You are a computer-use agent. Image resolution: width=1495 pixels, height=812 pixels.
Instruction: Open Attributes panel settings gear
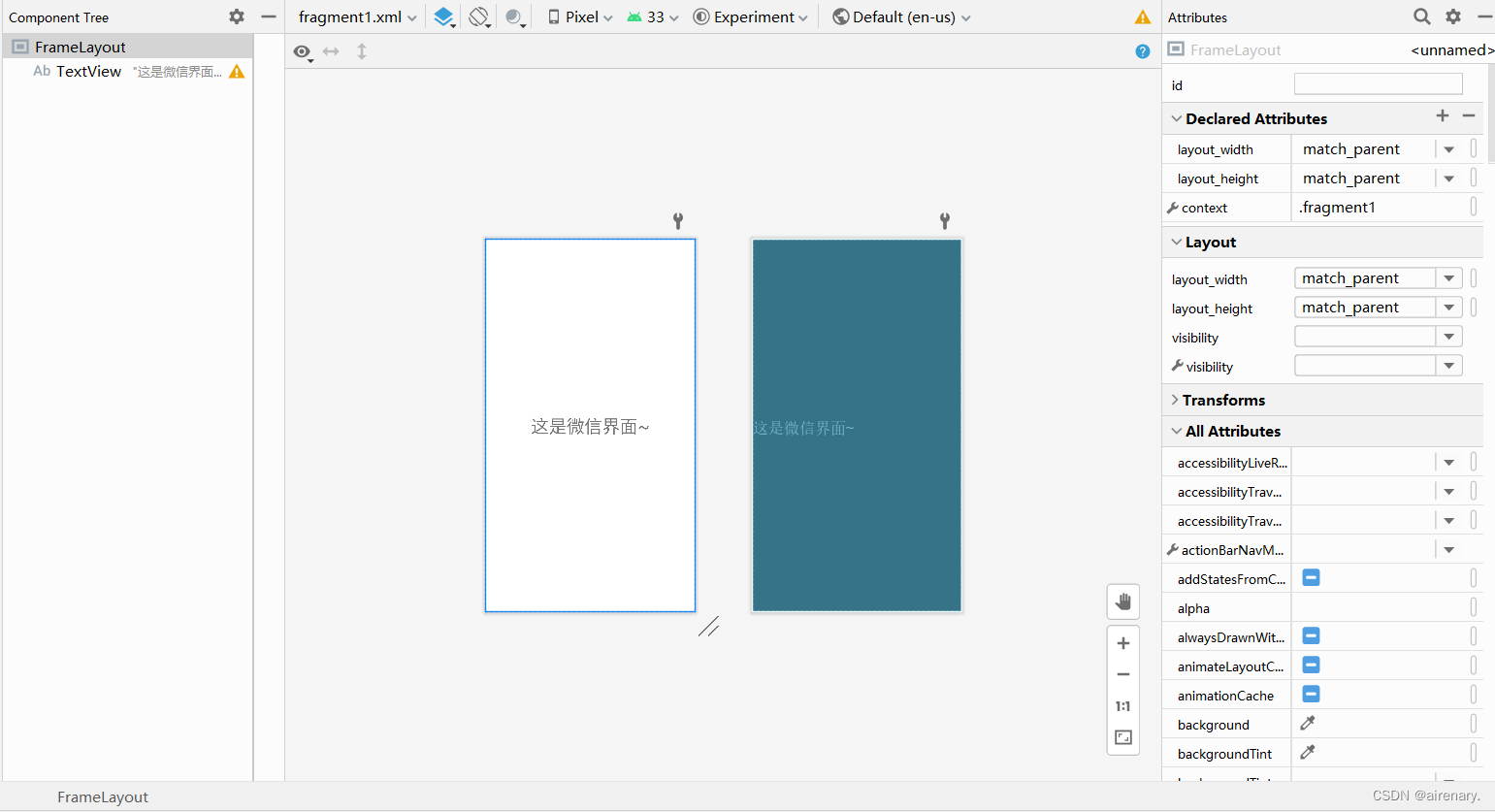point(1453,16)
